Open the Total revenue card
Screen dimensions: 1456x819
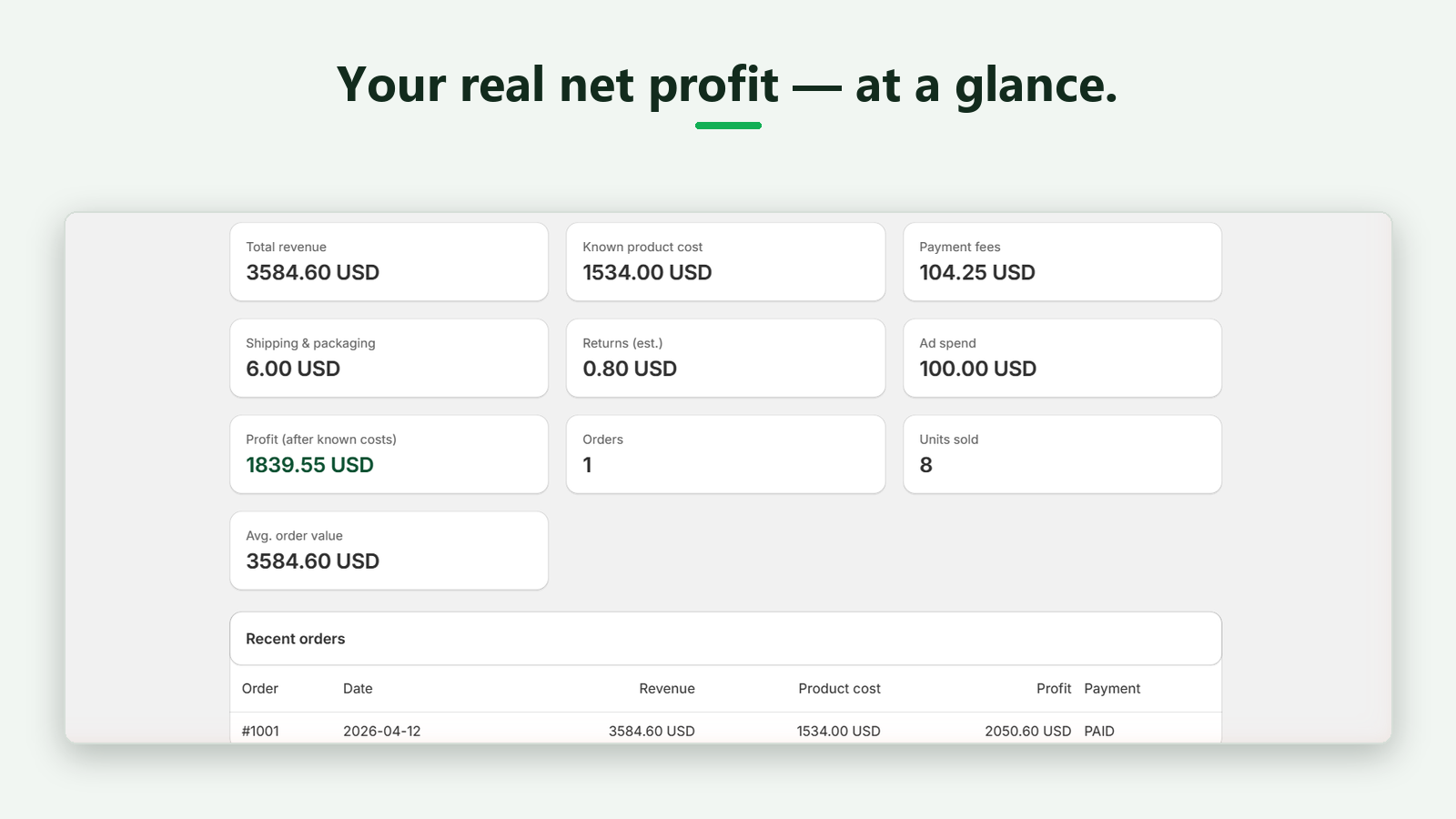[389, 262]
